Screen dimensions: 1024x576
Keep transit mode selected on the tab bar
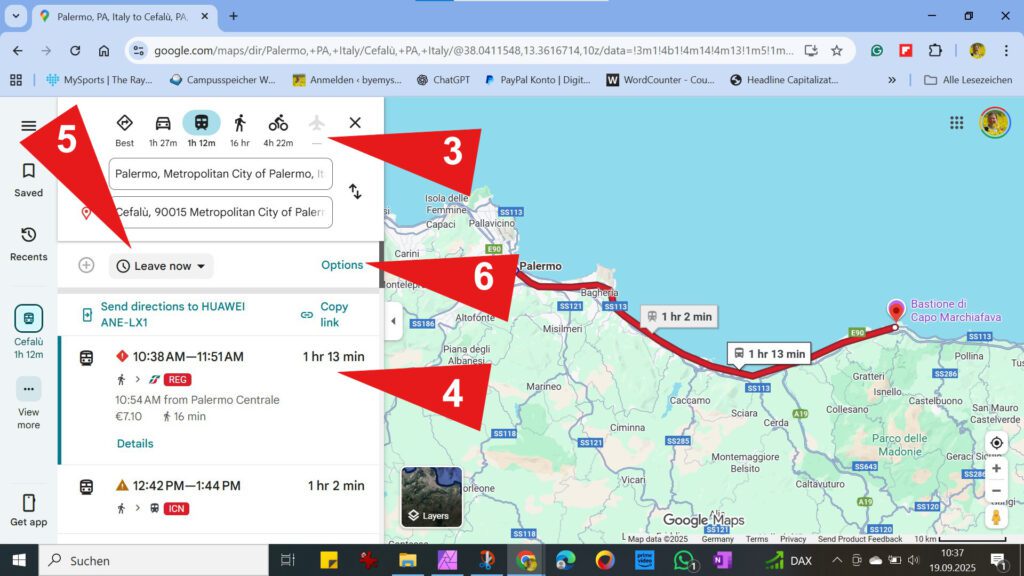[x=201, y=122]
